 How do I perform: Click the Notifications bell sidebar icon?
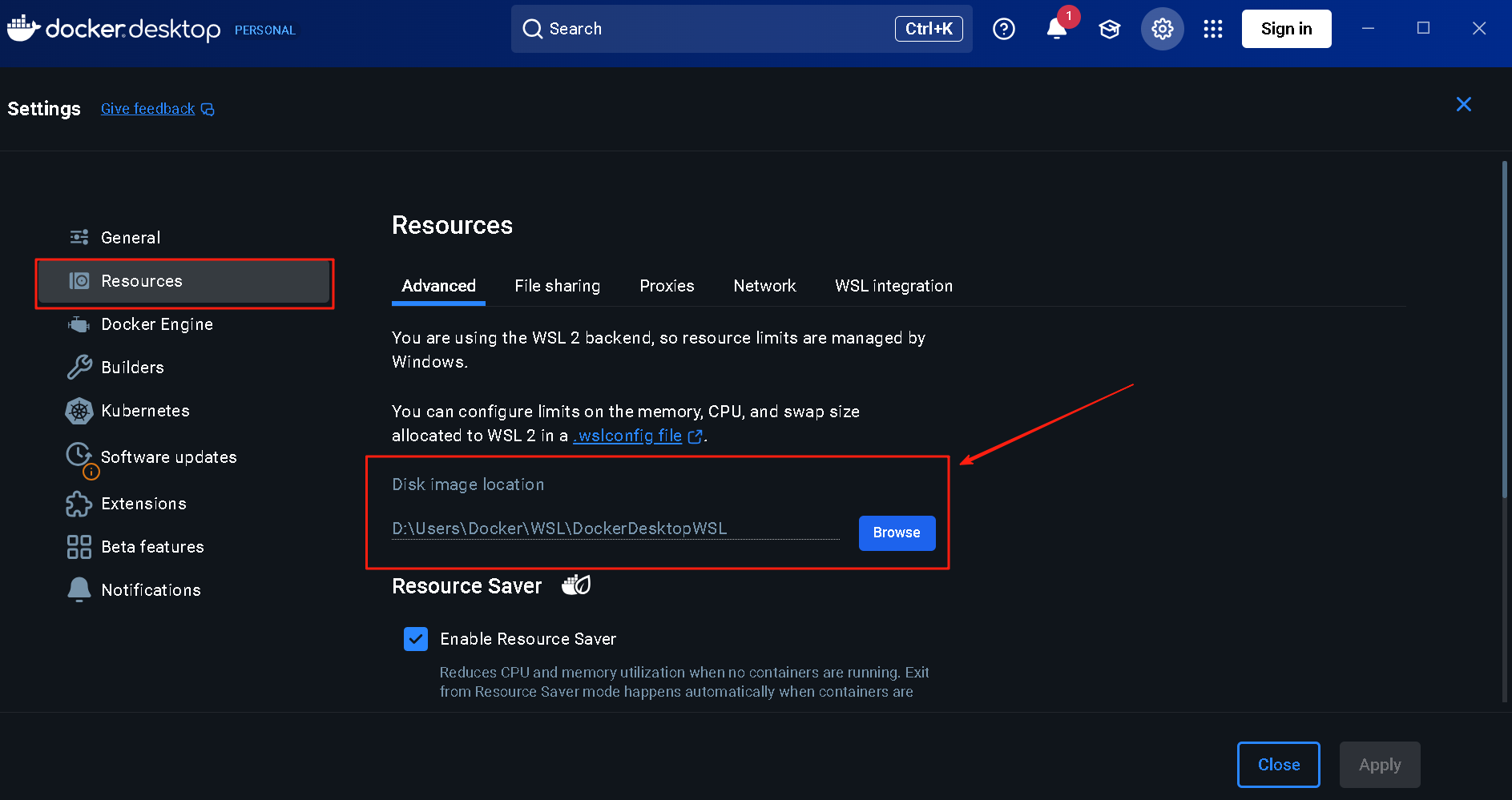pos(79,589)
